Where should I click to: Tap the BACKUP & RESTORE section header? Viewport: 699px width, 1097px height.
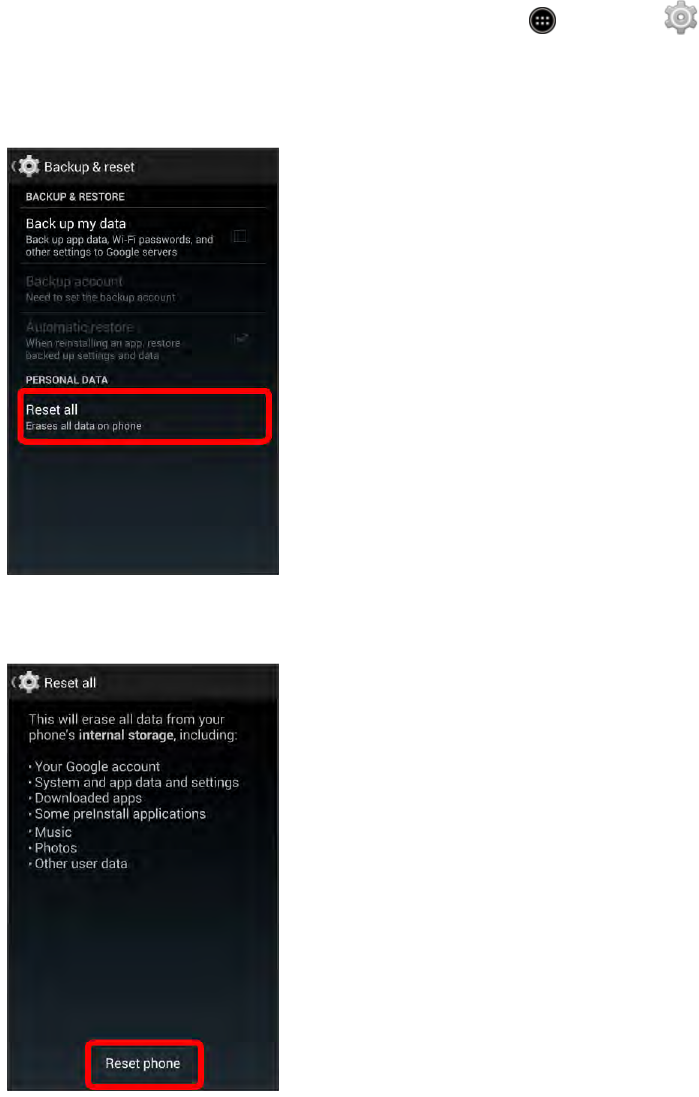click(75, 197)
